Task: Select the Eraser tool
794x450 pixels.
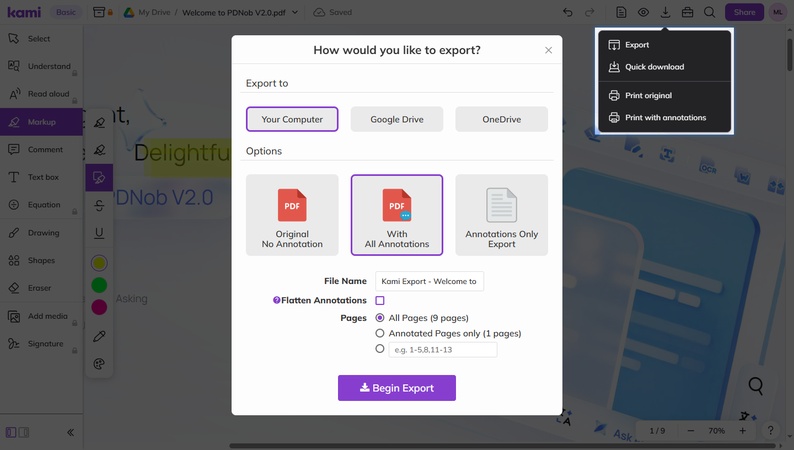Action: pyautogui.click(x=41, y=288)
